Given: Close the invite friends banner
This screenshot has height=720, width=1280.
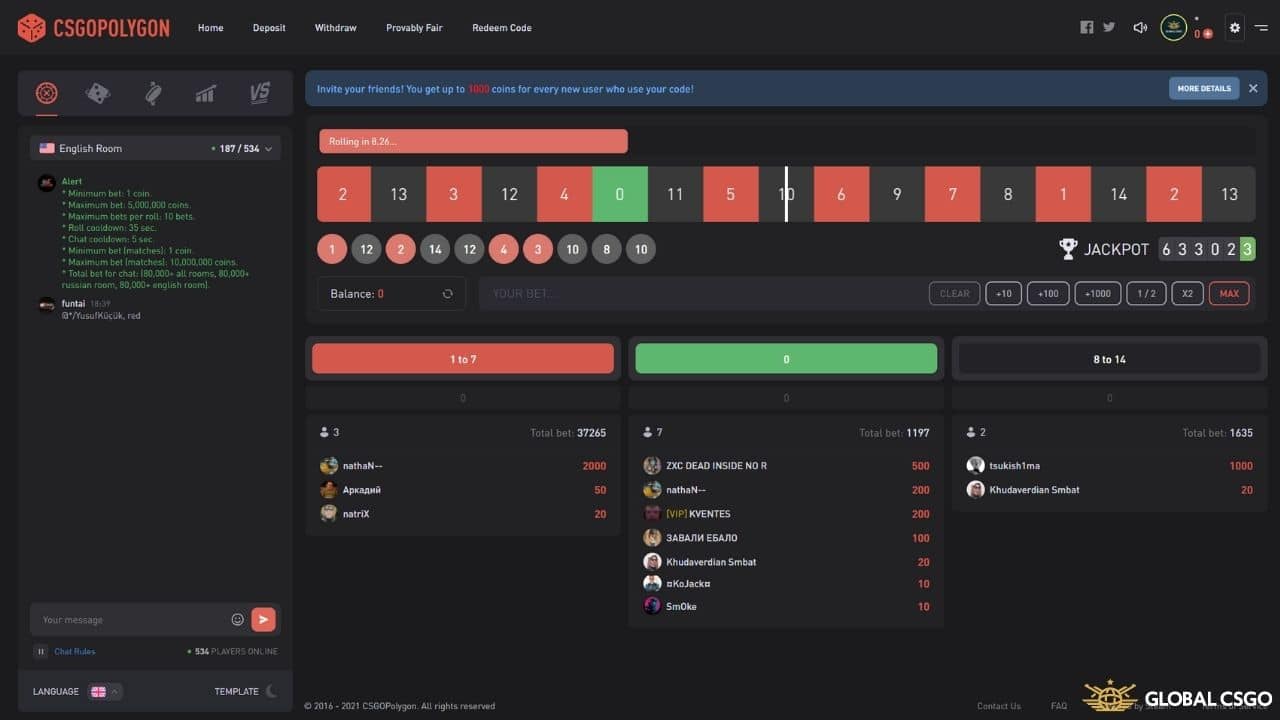Looking at the screenshot, I should [x=1253, y=88].
